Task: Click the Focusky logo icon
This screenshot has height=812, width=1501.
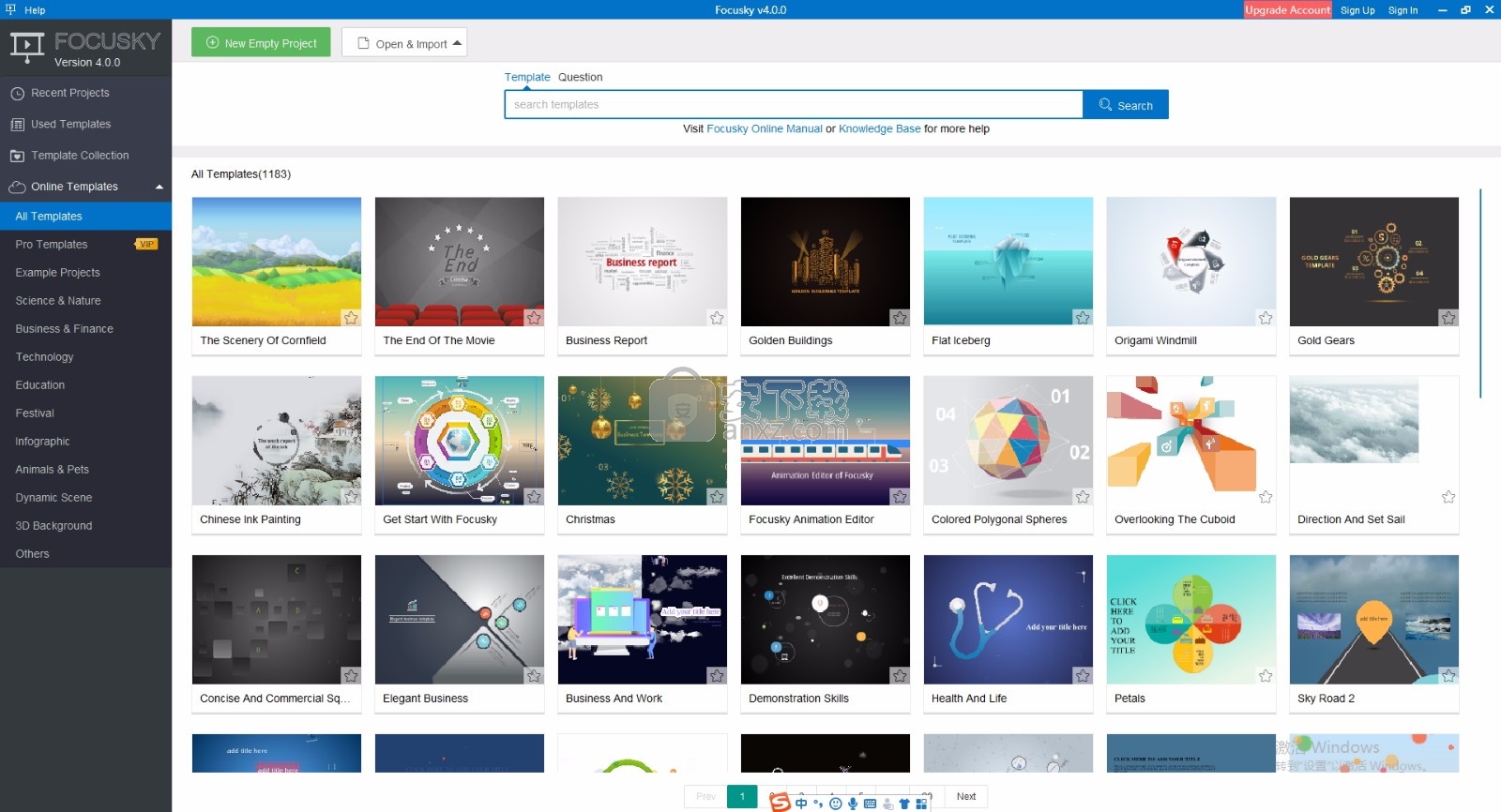Action: click(x=27, y=47)
